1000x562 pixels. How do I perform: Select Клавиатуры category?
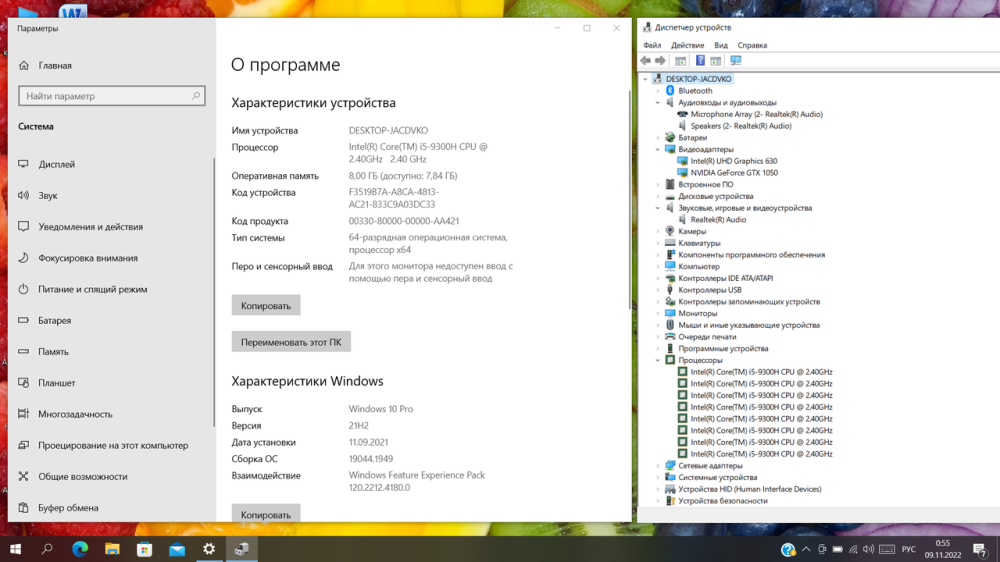[x=699, y=243]
